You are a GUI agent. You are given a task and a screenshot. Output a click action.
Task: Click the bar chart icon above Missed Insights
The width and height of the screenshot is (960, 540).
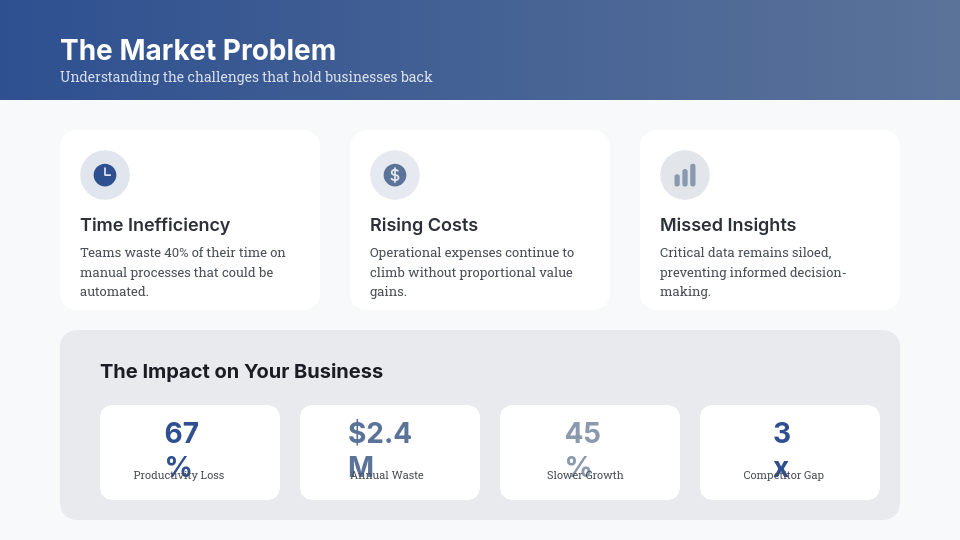(685, 175)
